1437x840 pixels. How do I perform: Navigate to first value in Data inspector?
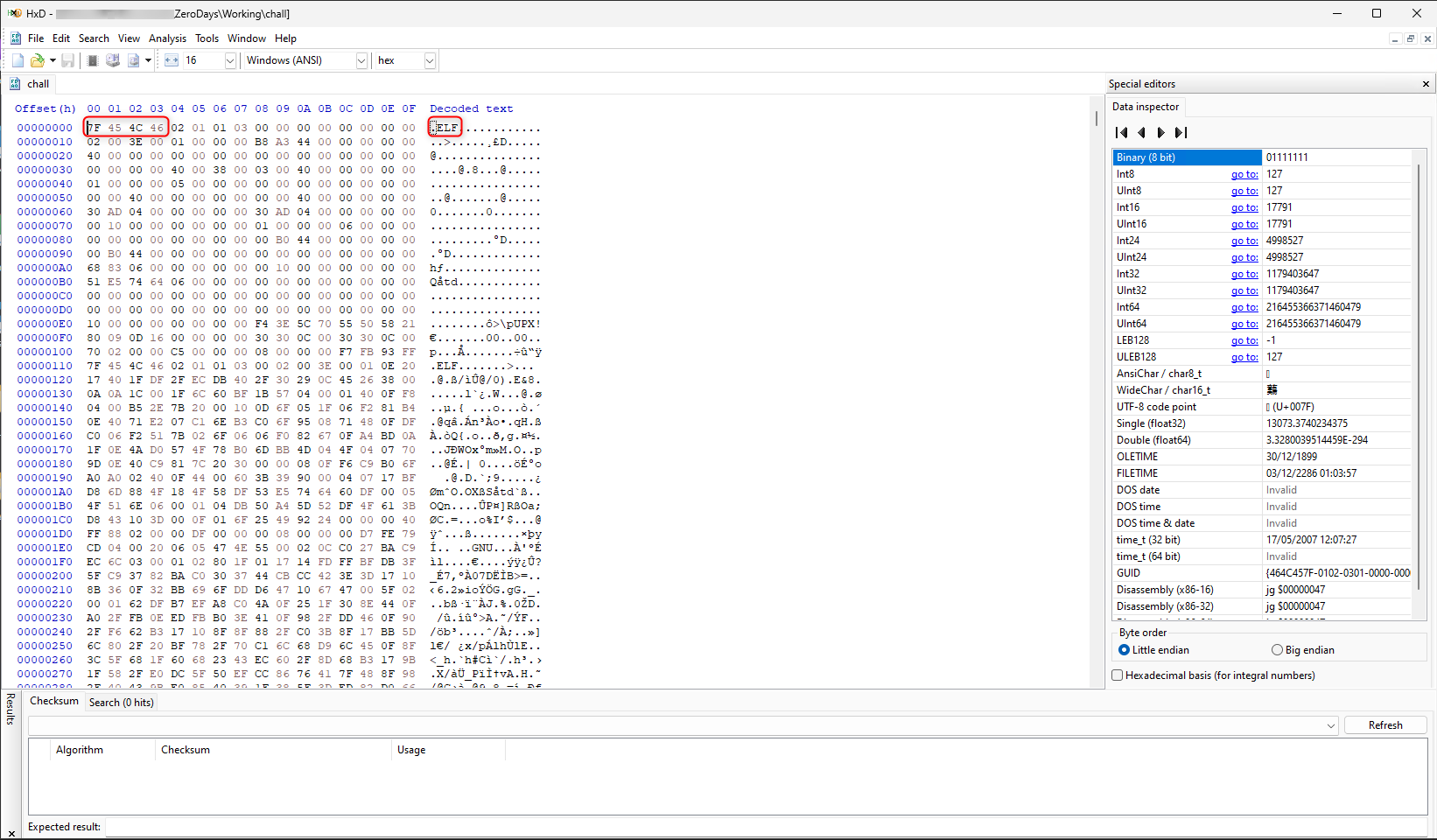(1122, 132)
